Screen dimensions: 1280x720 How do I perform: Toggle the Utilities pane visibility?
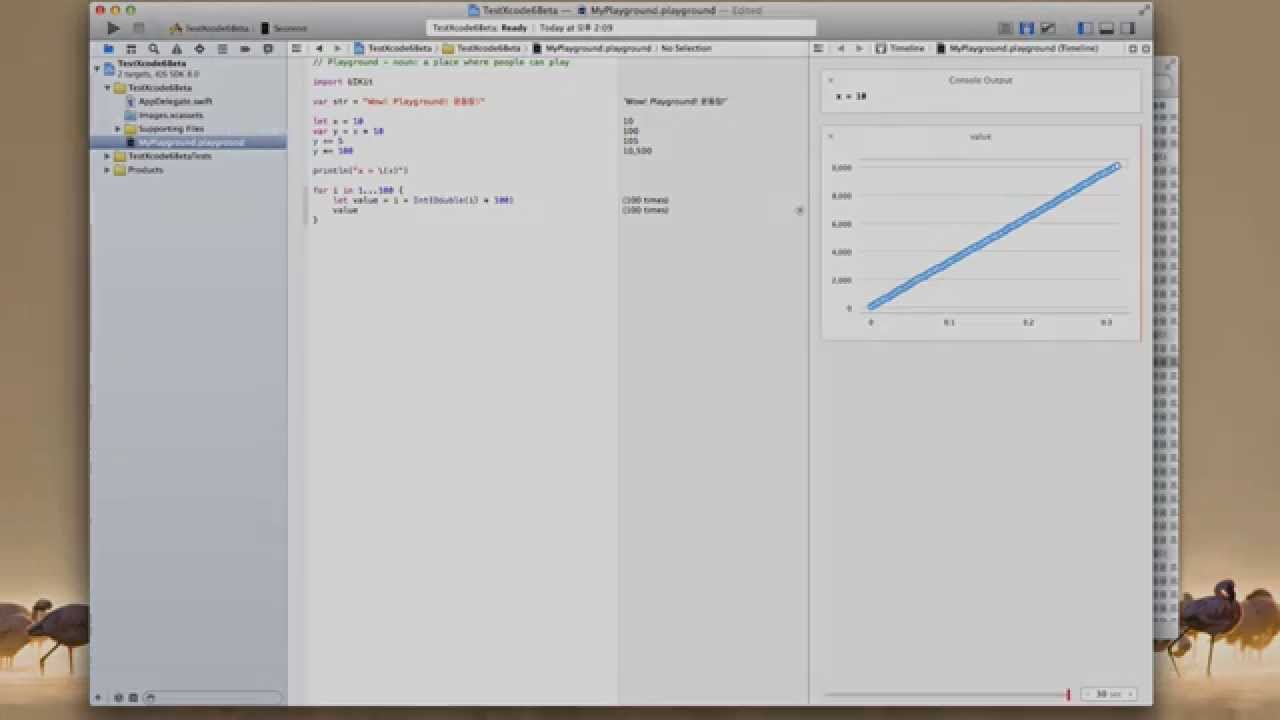(1128, 28)
